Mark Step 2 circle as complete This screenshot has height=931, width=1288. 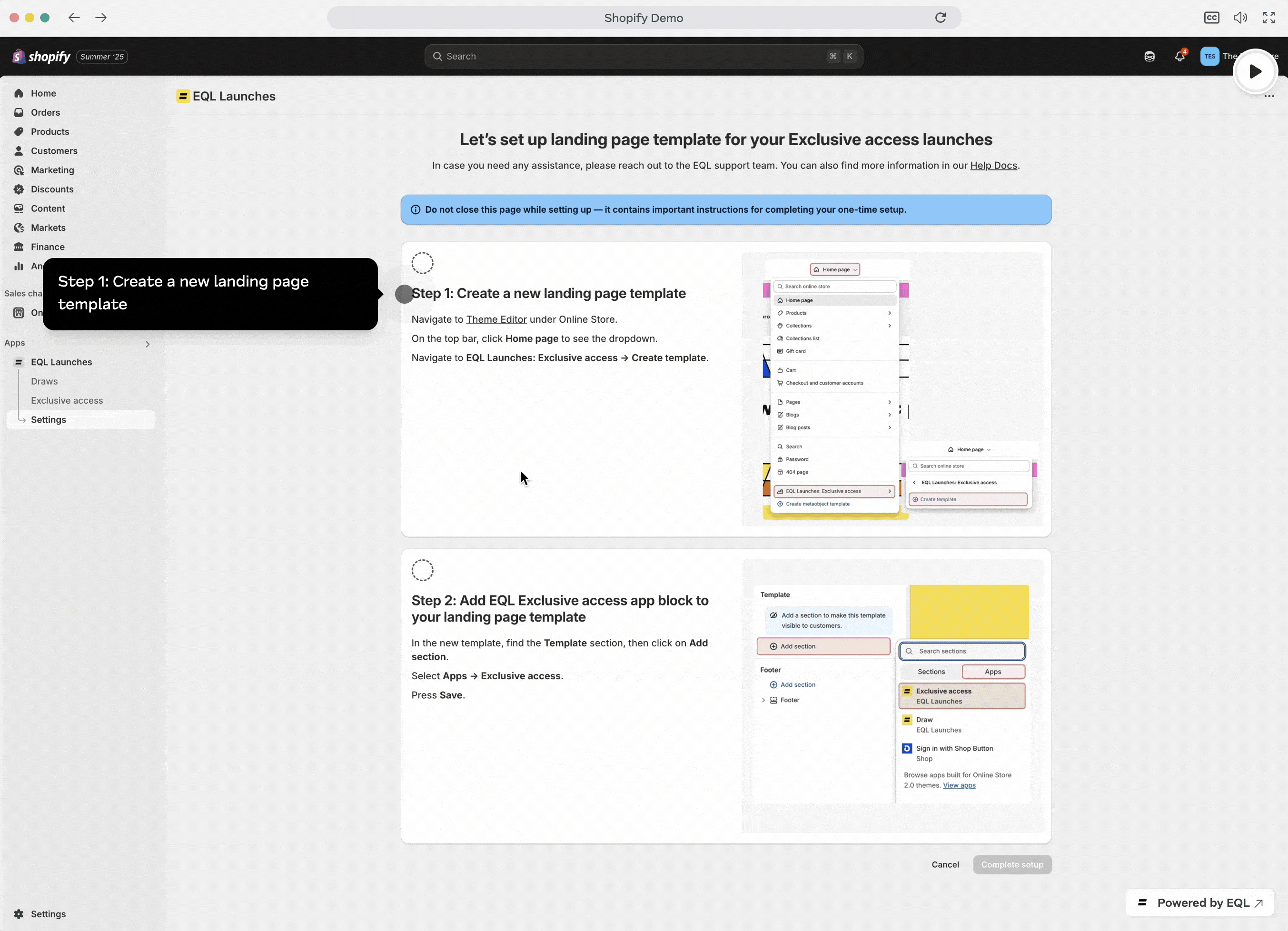click(x=423, y=570)
